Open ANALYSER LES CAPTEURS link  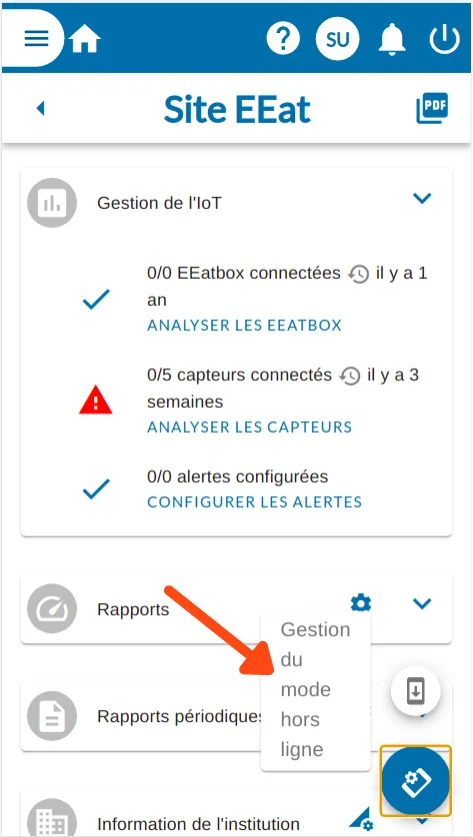250,427
